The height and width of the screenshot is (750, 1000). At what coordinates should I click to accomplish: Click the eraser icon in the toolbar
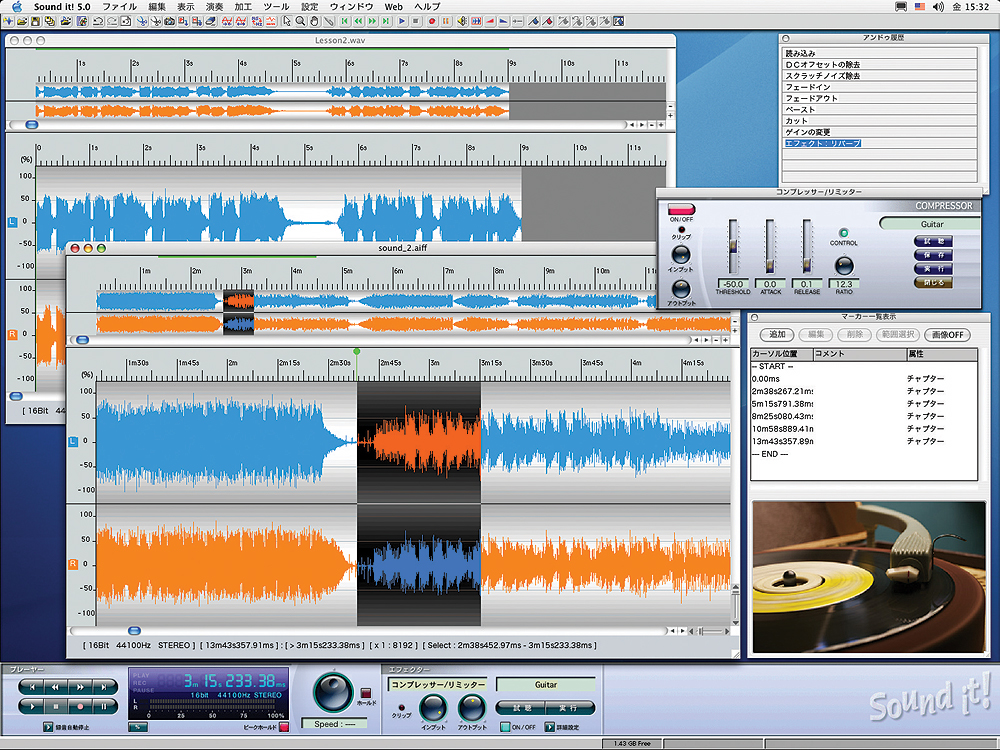click(x=210, y=22)
